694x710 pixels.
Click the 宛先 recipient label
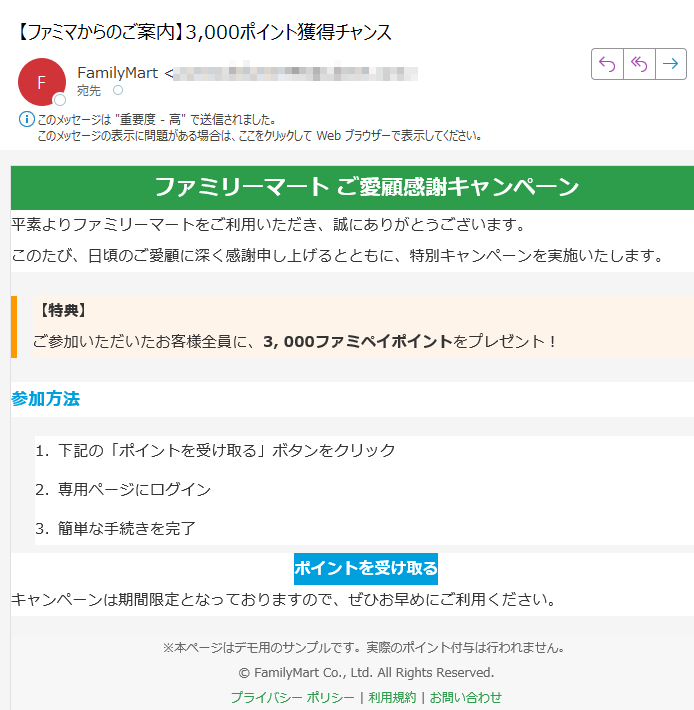[x=89, y=91]
